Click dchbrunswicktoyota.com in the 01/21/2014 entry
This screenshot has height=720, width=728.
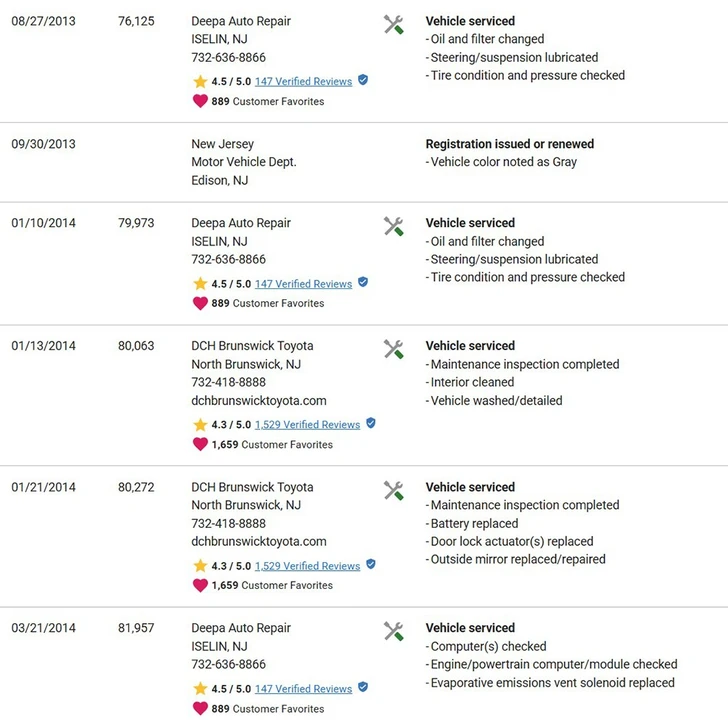tap(259, 541)
